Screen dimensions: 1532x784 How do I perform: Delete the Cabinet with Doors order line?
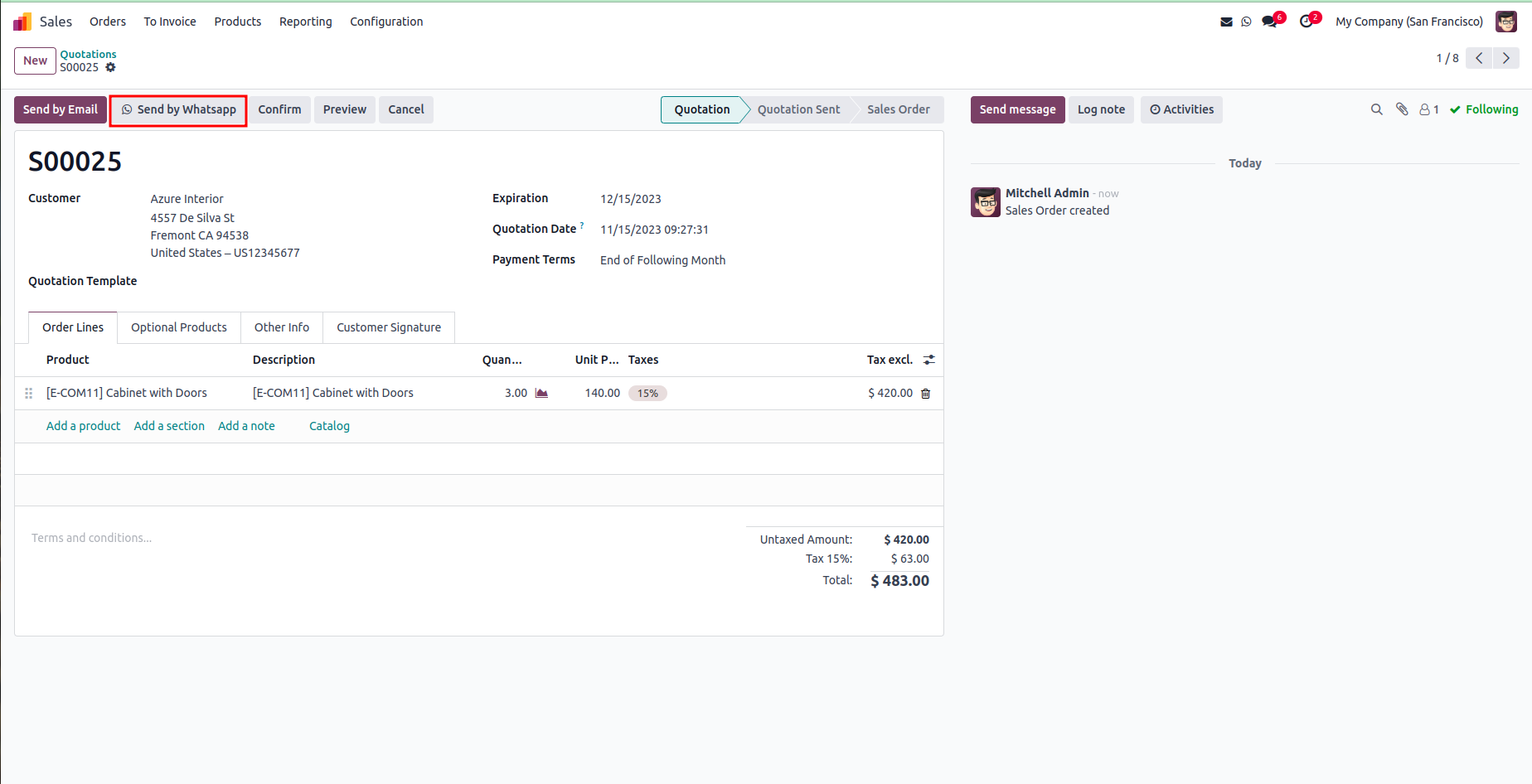pyautogui.click(x=926, y=394)
